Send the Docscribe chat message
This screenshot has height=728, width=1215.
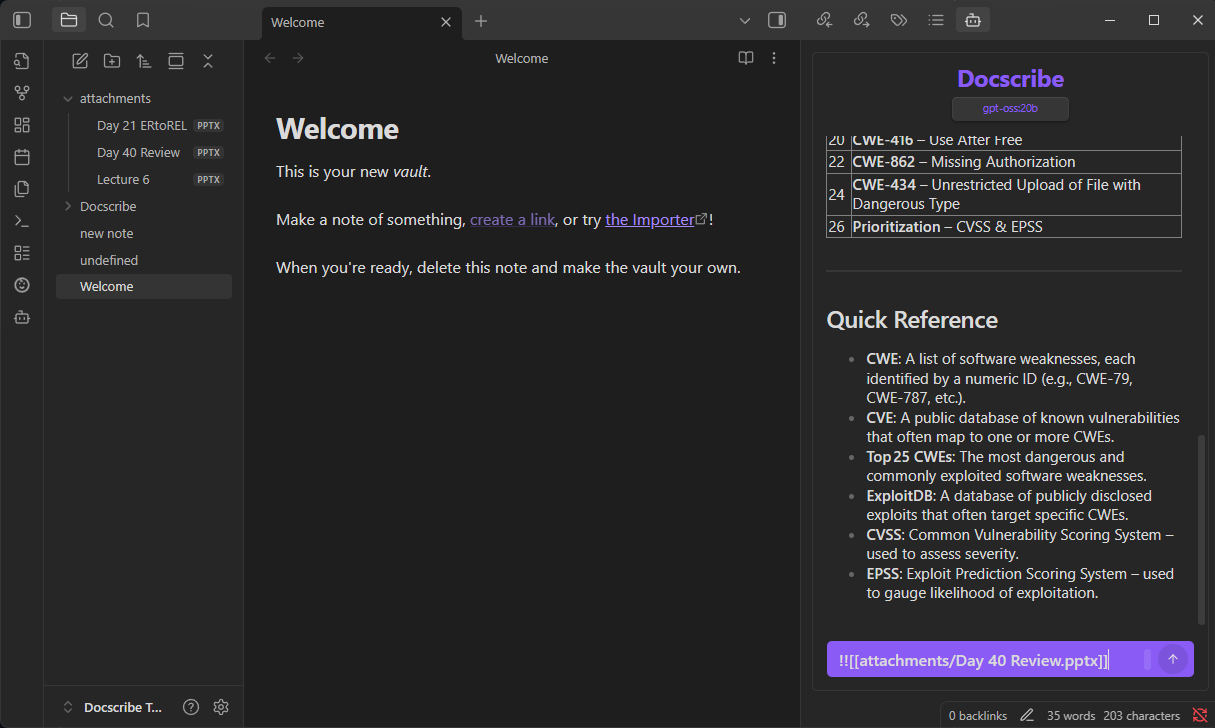tap(1173, 659)
